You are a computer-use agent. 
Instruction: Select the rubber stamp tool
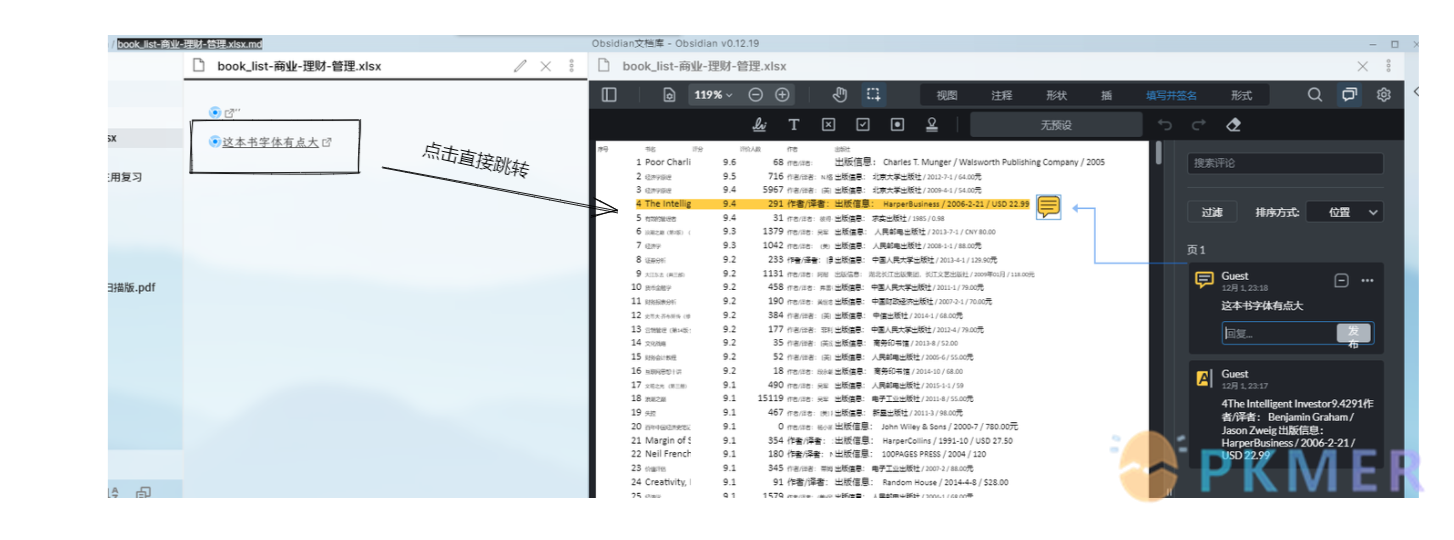point(932,125)
